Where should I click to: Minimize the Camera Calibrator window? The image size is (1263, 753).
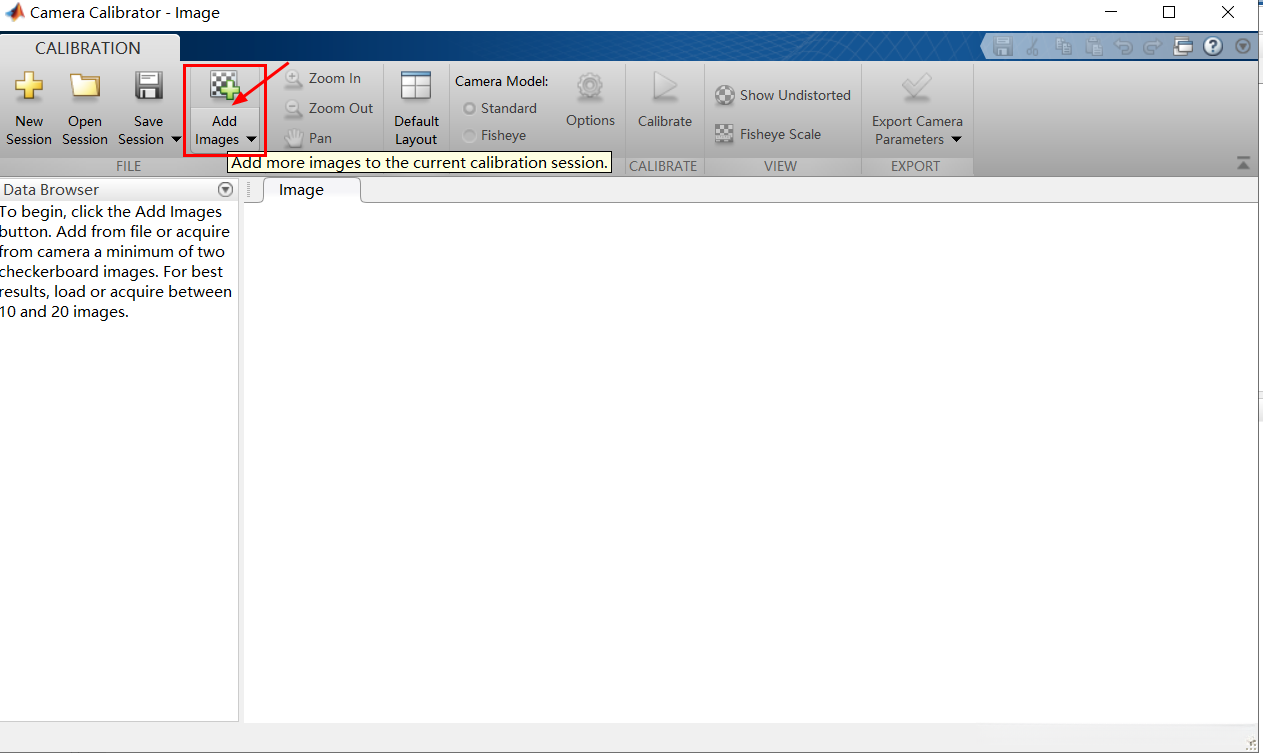click(x=1111, y=12)
